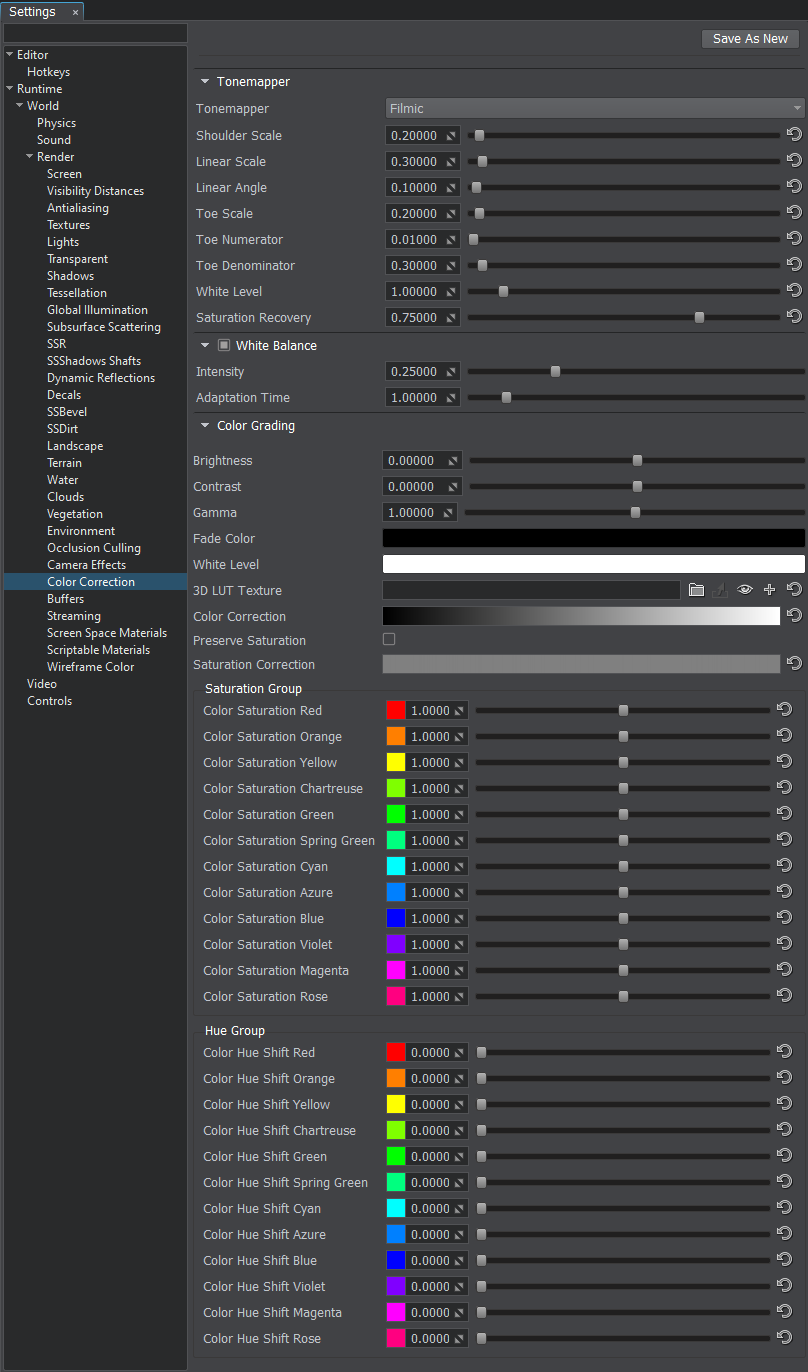The width and height of the screenshot is (808, 1372).
Task: Select the Video settings category
Action: click(42, 684)
